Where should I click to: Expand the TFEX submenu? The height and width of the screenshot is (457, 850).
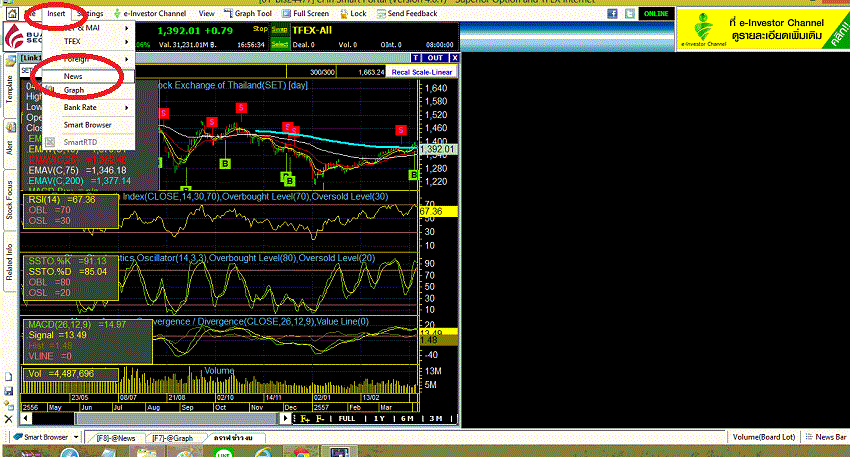click(x=88, y=41)
